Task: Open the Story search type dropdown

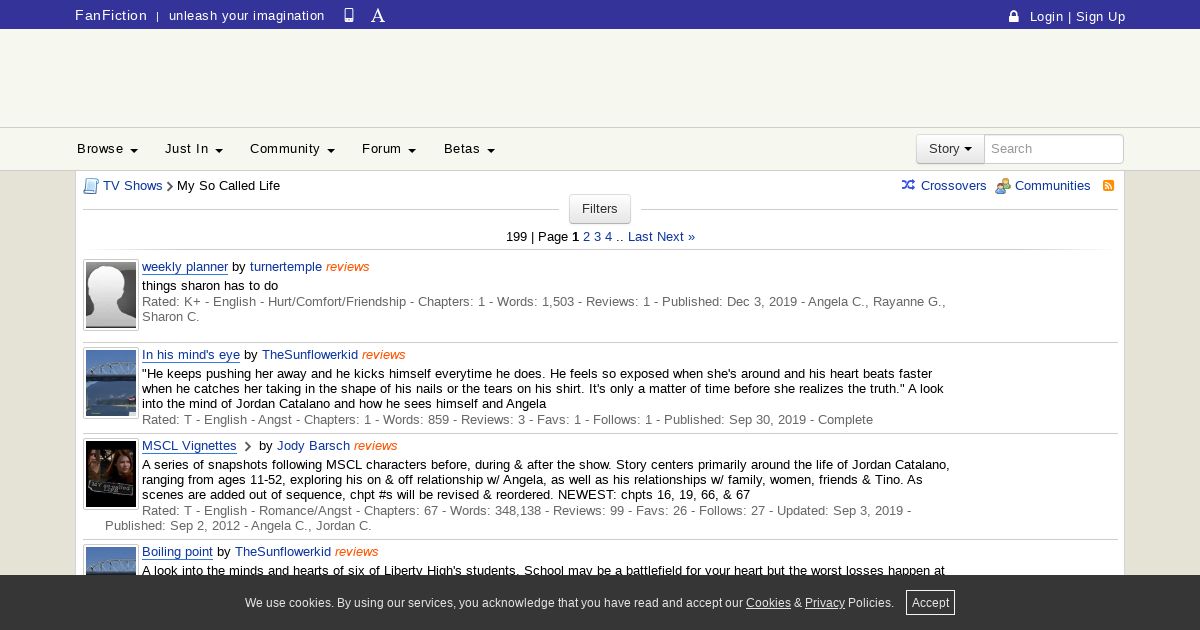Action: tap(950, 149)
